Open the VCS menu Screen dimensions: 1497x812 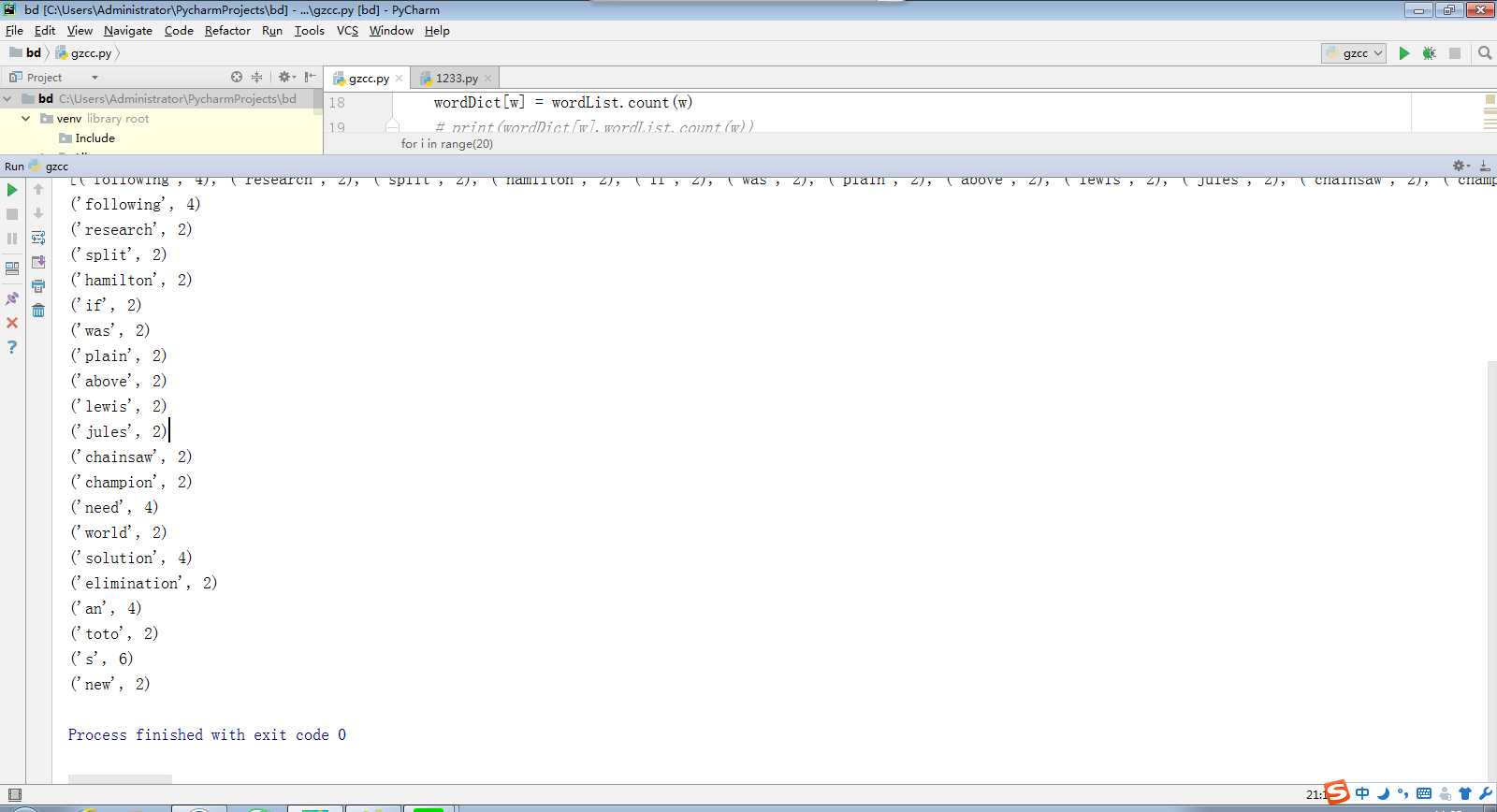coord(347,30)
